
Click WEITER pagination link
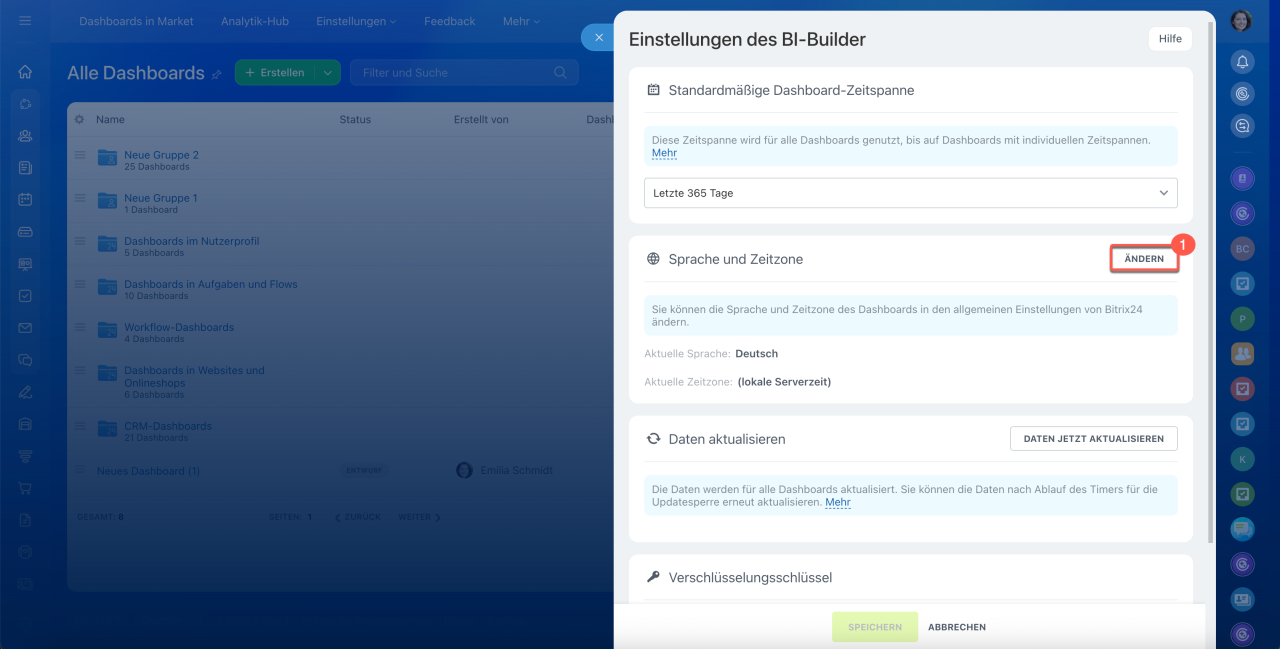pos(419,517)
